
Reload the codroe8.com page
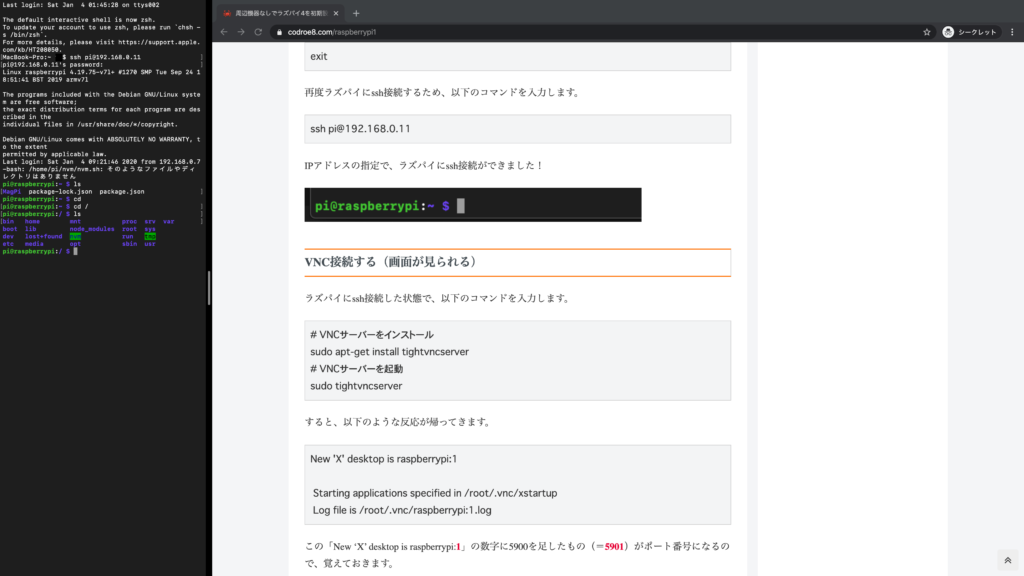[258, 32]
